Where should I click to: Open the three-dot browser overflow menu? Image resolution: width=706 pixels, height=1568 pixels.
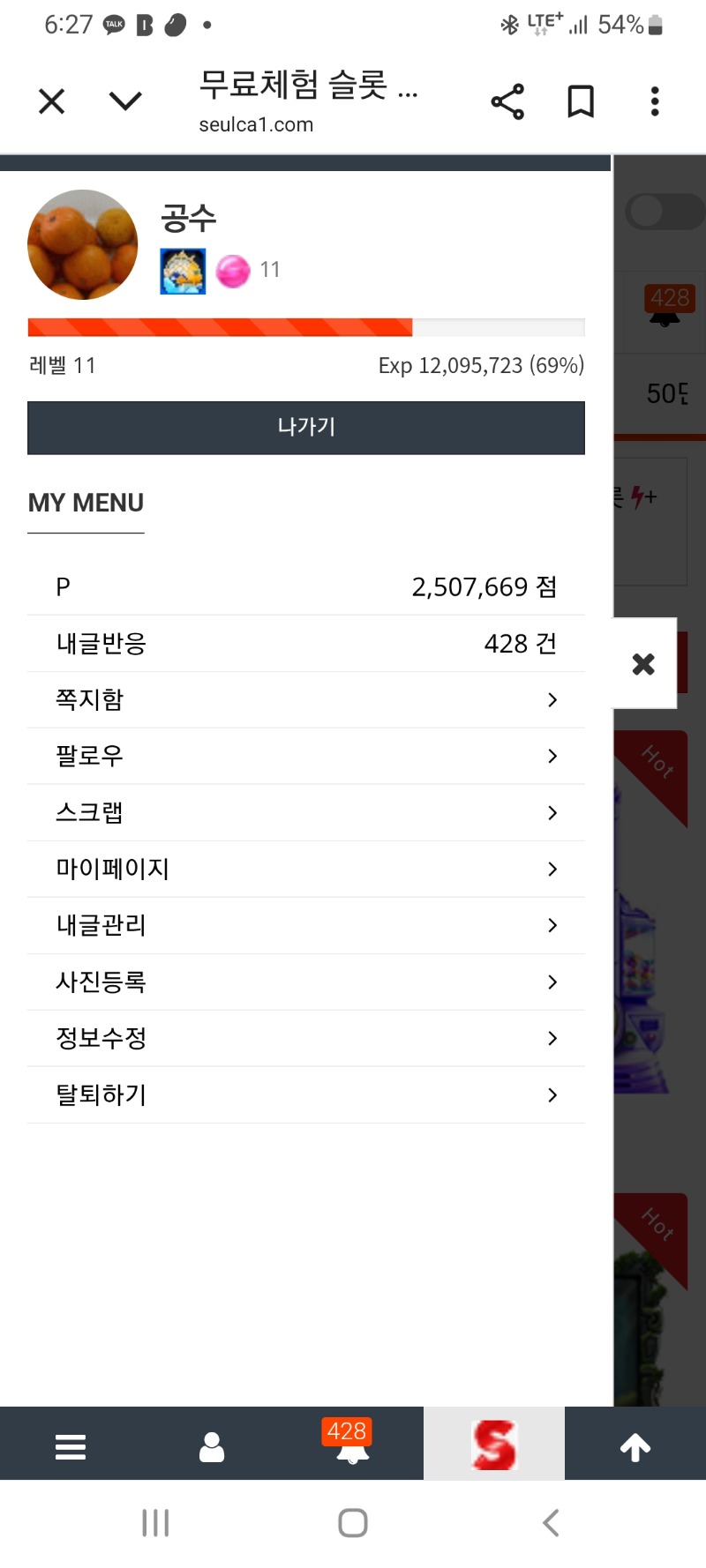[x=654, y=101]
